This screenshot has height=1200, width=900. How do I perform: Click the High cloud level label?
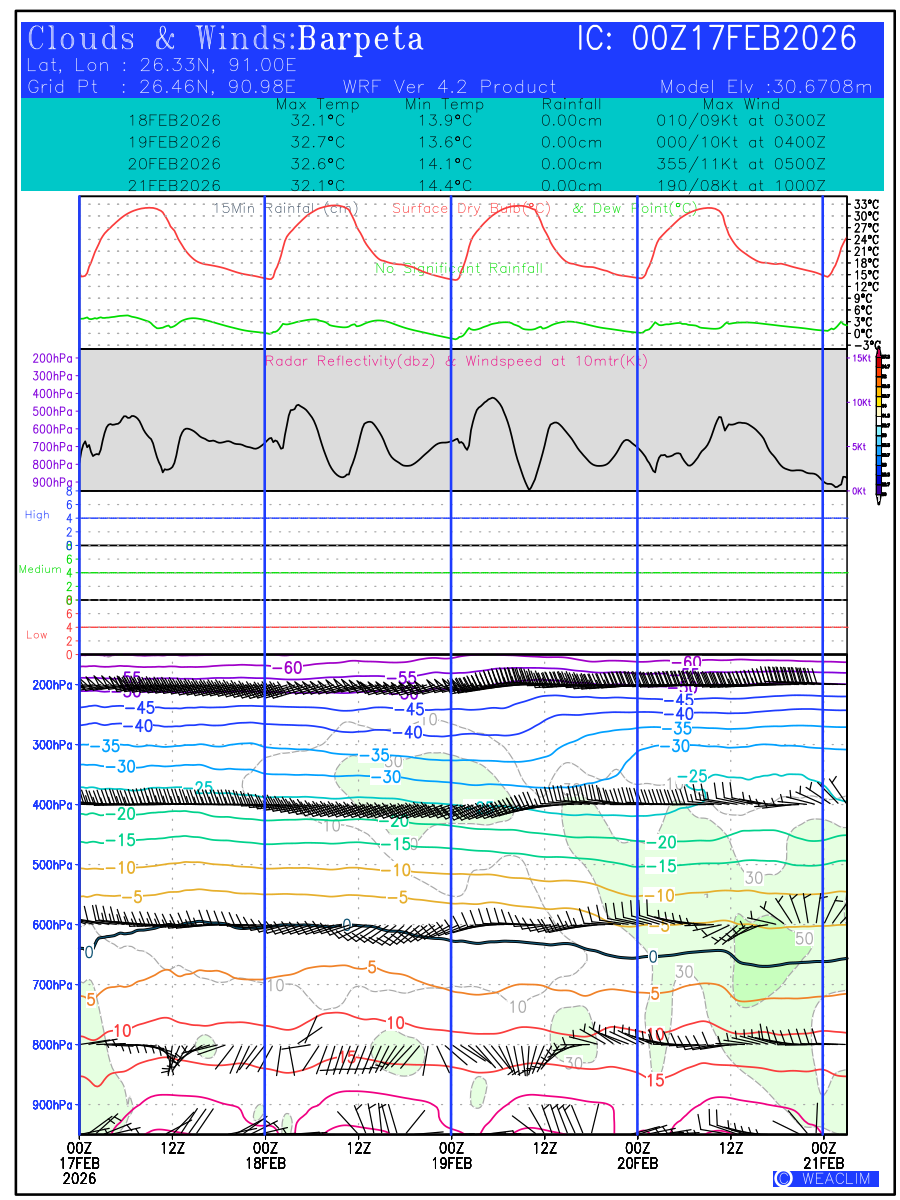click(x=37, y=515)
